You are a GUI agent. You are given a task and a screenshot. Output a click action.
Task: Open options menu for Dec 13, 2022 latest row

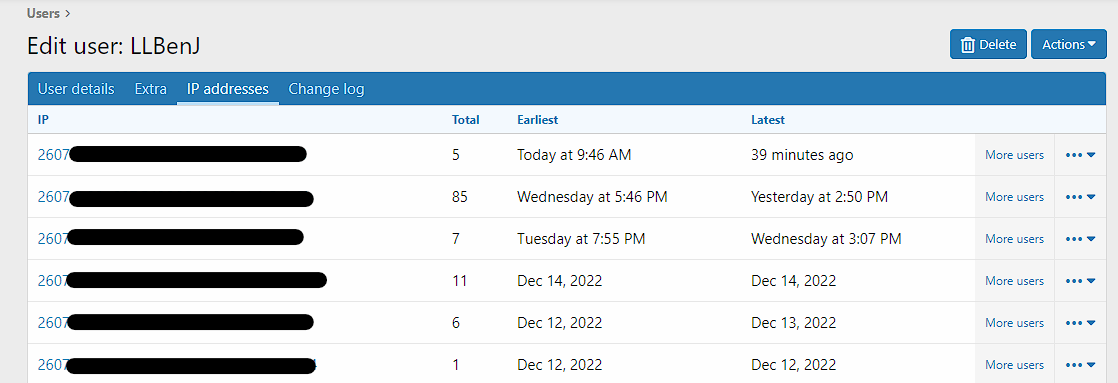(x=1080, y=323)
